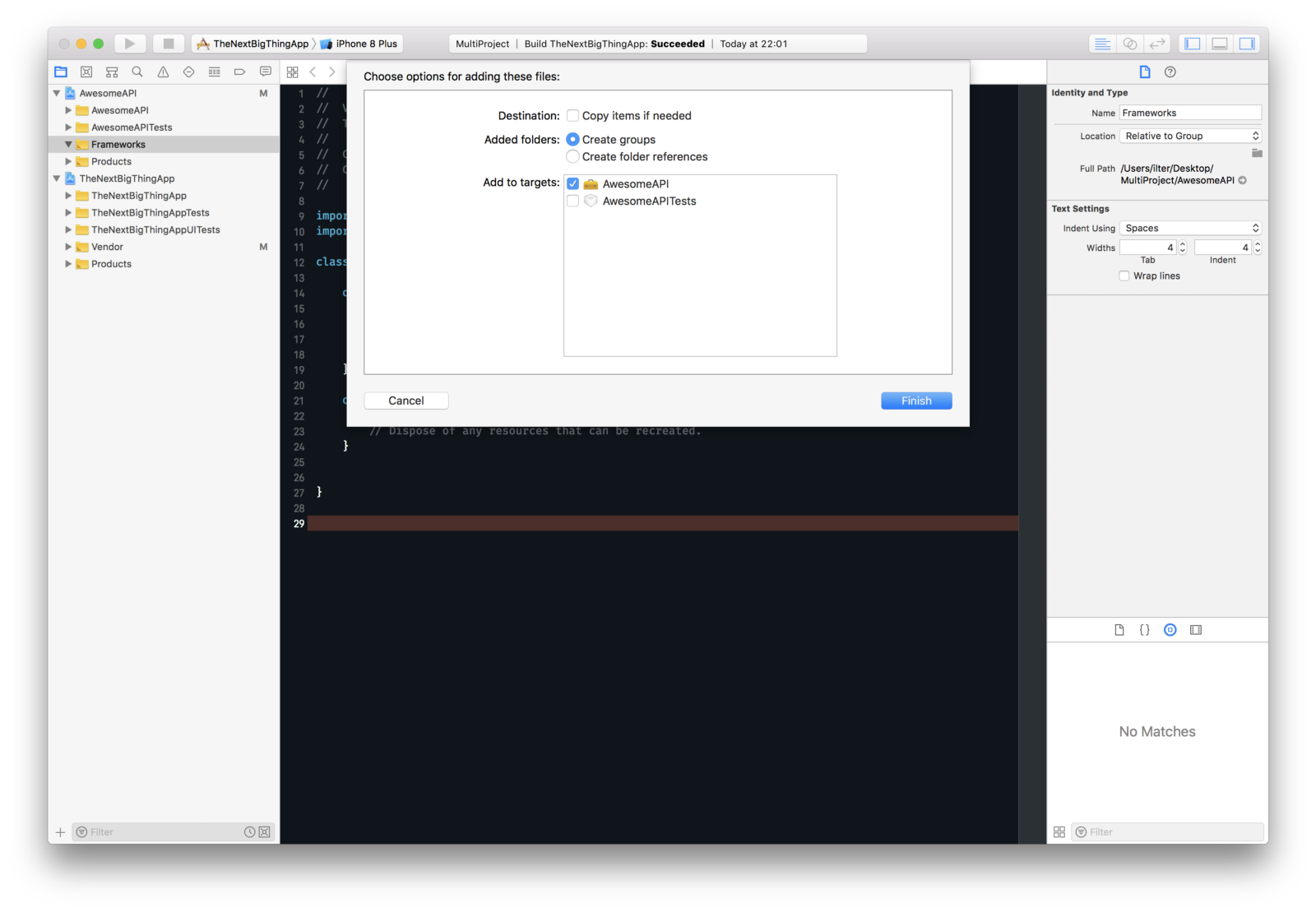The width and height of the screenshot is (1316, 912).
Task: Open the Symbol navigator icon
Action: coord(112,72)
